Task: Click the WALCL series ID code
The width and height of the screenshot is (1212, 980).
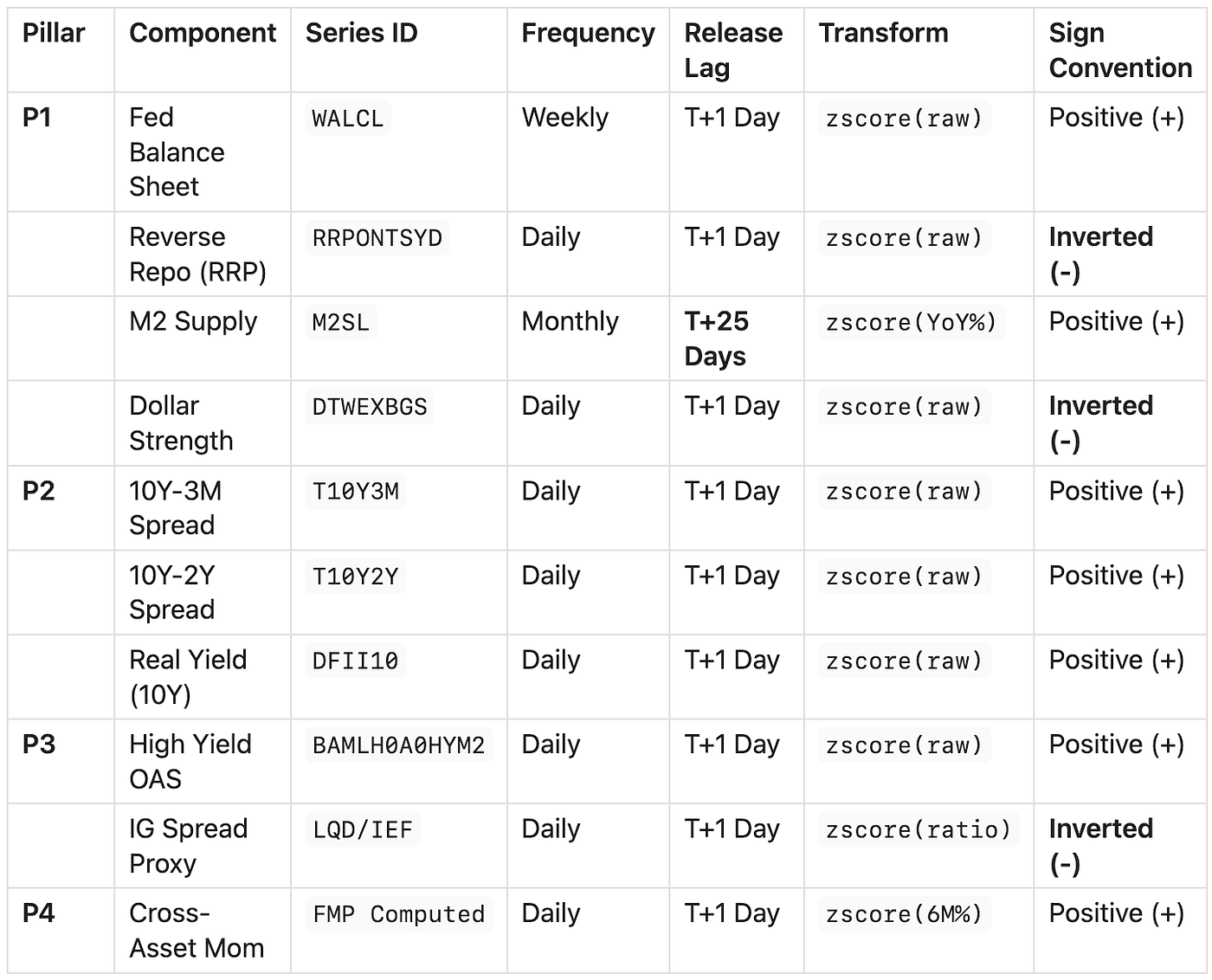Action: 347,119
